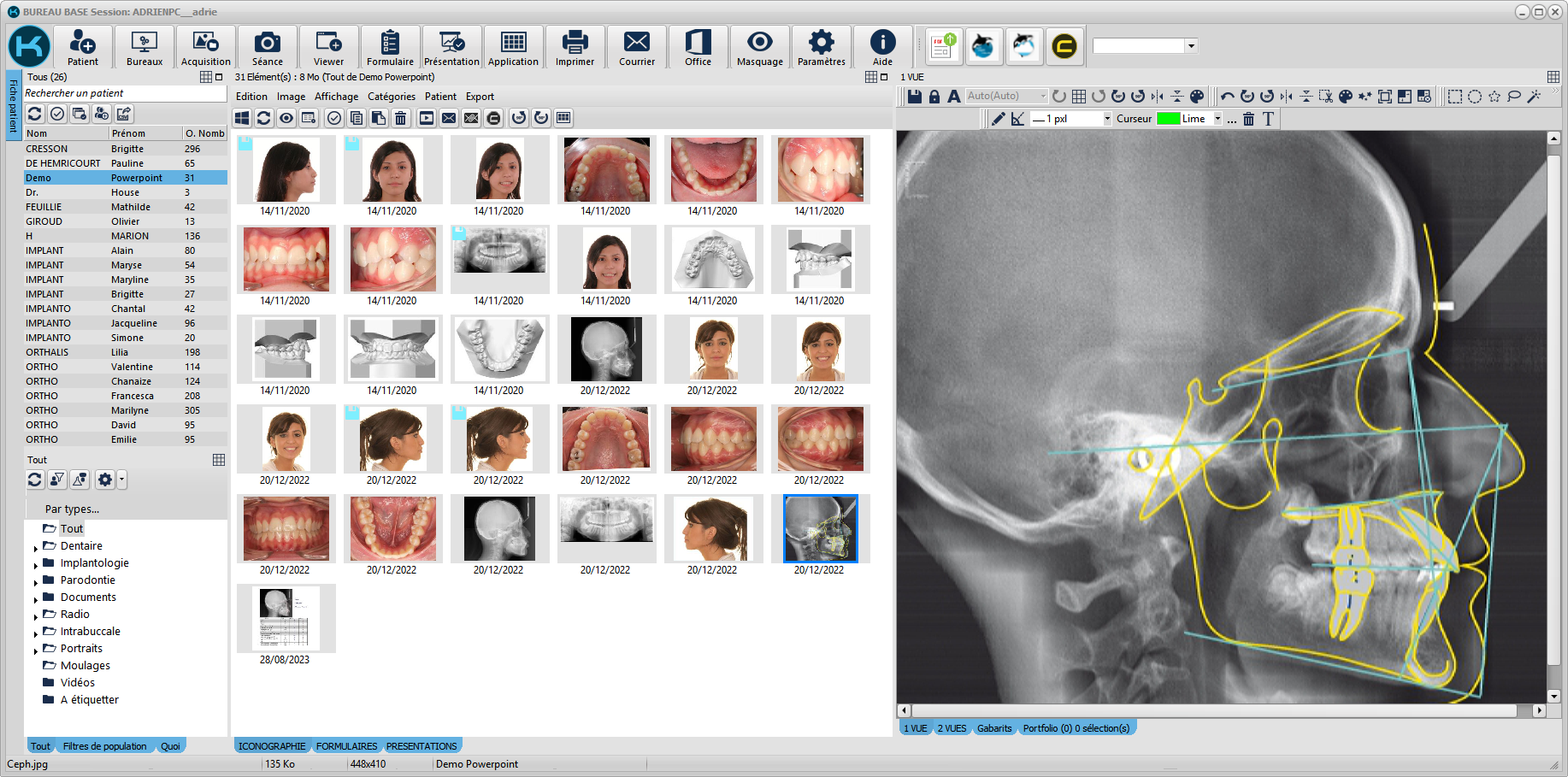Expand the Dentaire category tree node

[35, 548]
